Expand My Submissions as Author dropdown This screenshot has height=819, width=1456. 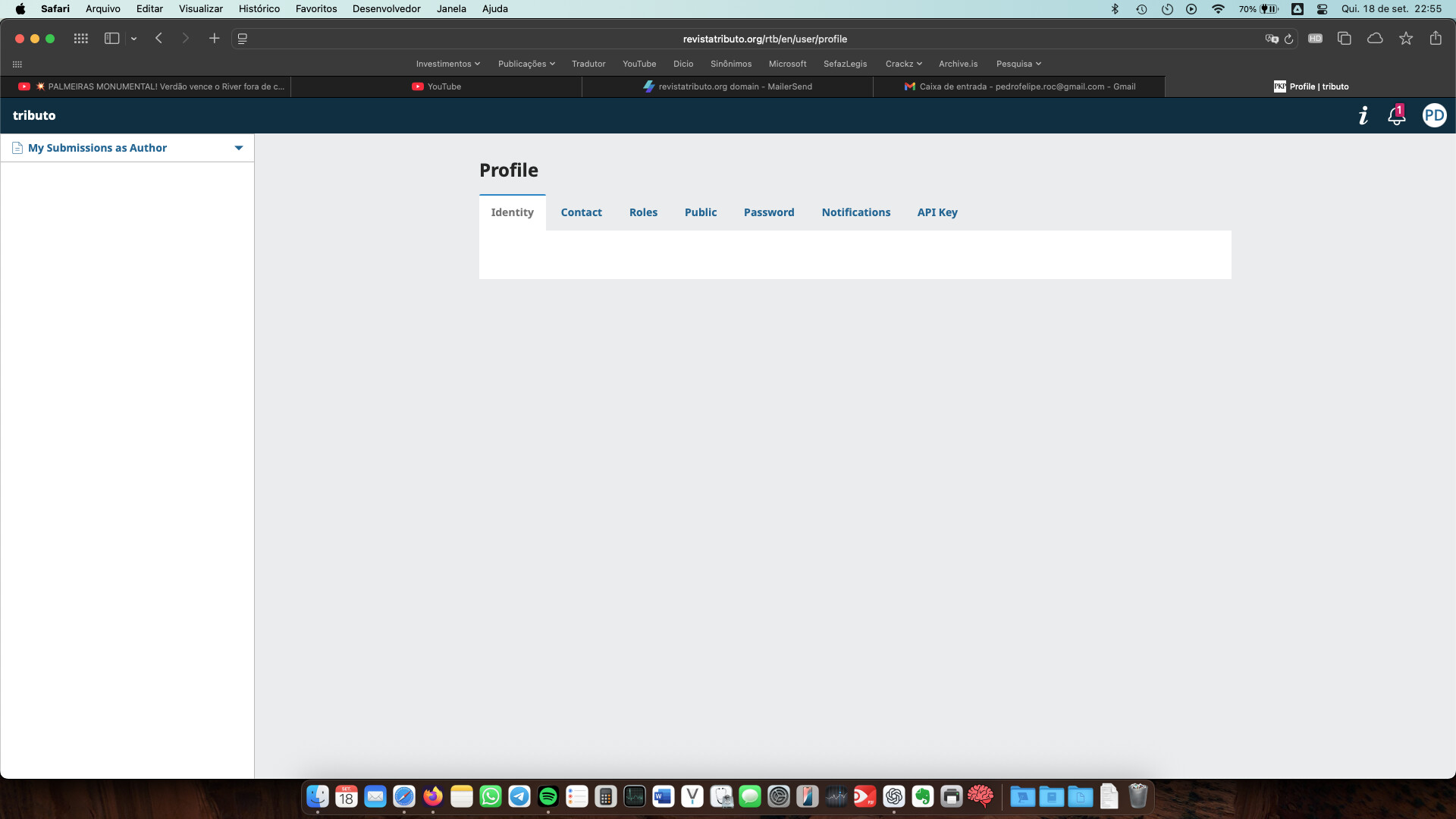(x=238, y=148)
